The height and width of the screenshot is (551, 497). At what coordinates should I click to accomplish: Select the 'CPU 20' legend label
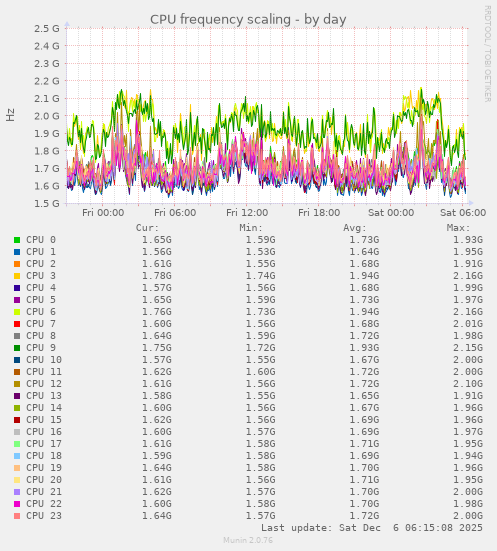point(44,480)
